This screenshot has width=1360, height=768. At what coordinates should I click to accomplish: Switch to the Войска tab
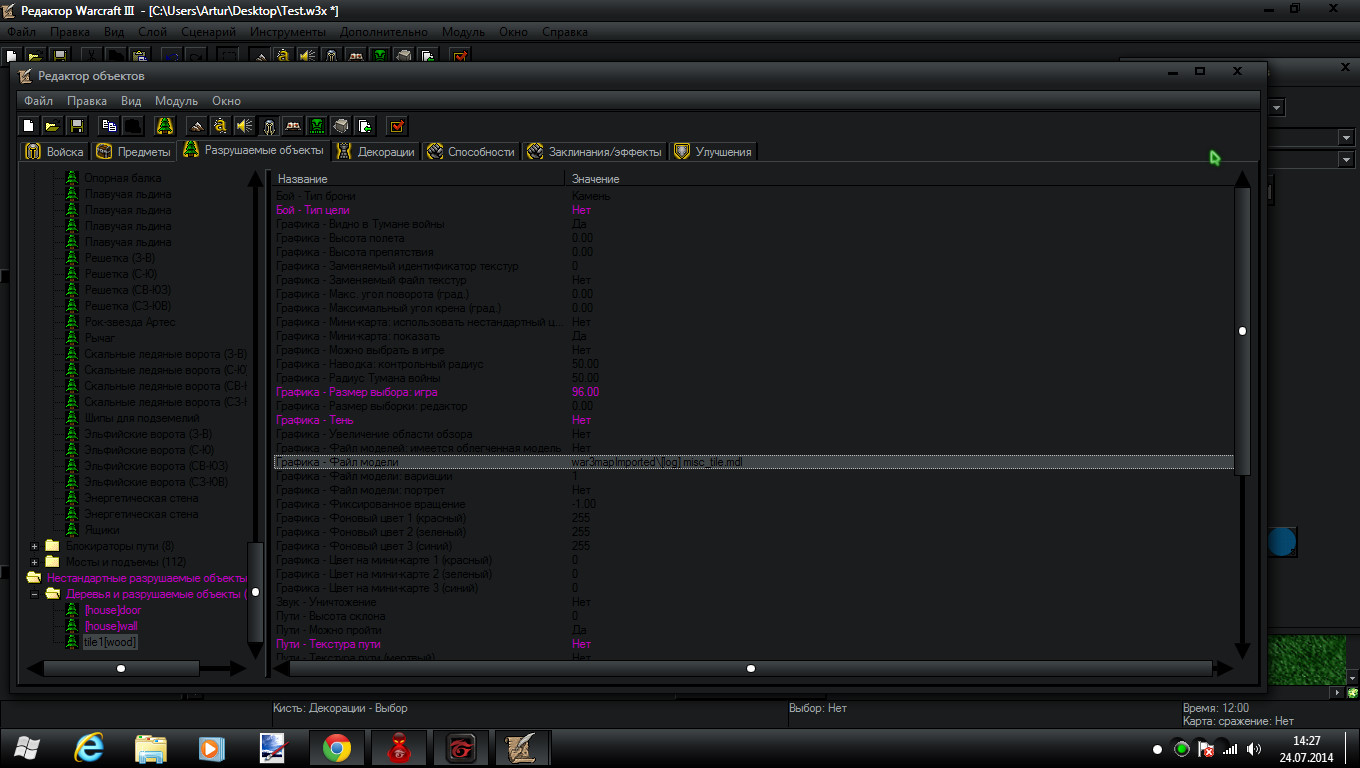55,152
